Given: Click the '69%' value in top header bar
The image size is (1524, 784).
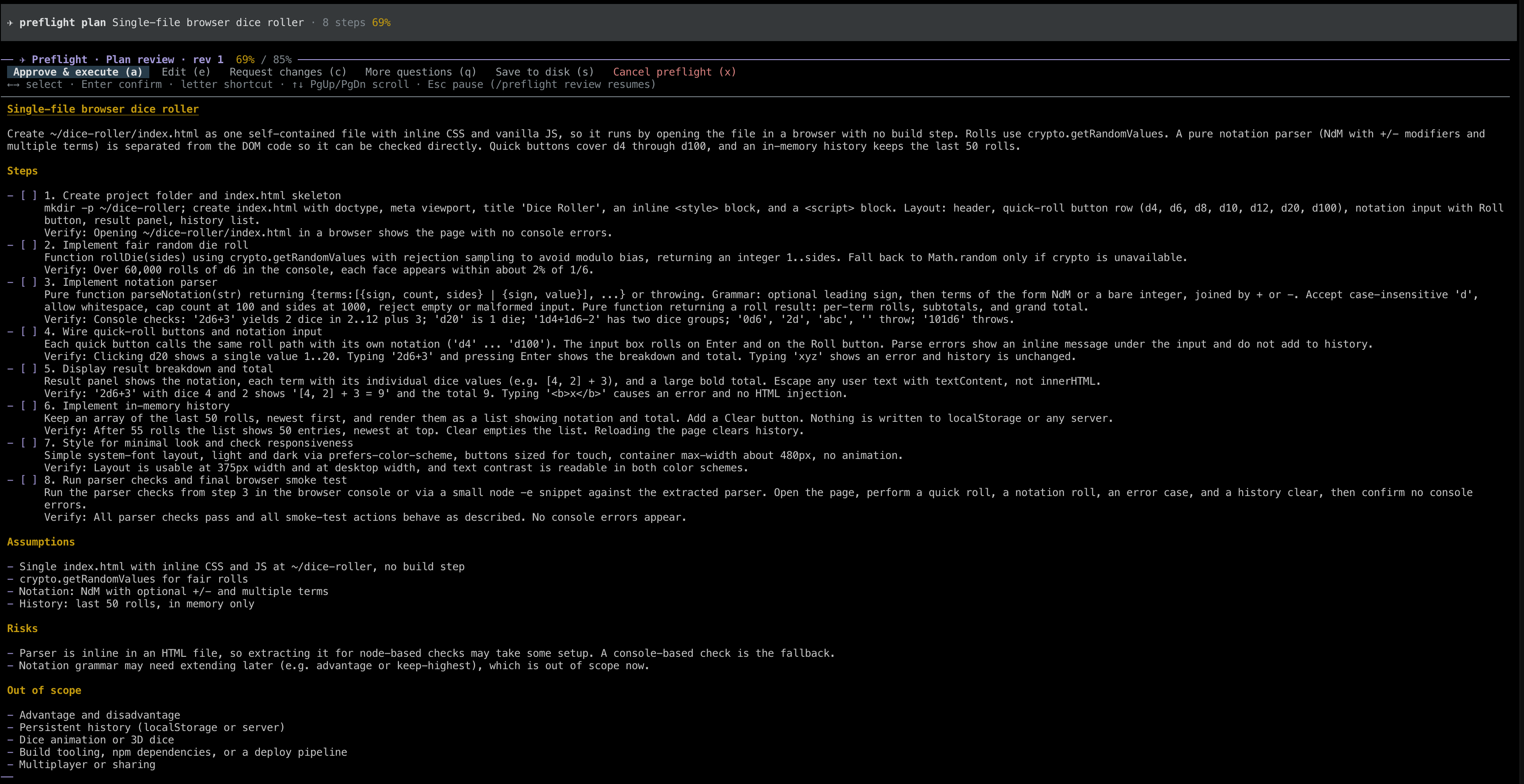Looking at the screenshot, I should 381,23.
